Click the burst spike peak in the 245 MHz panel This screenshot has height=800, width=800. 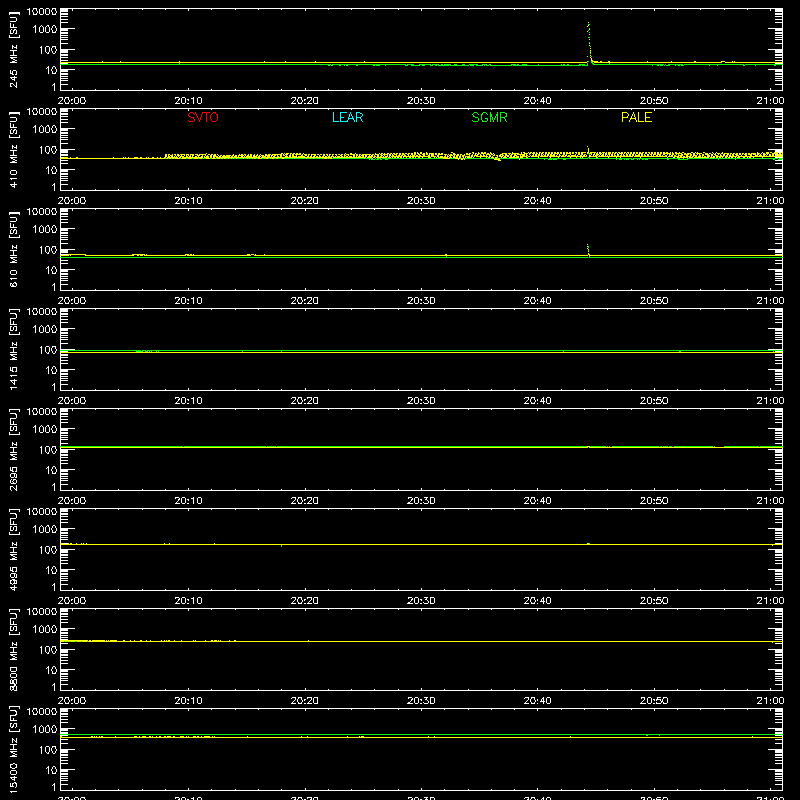click(588, 23)
